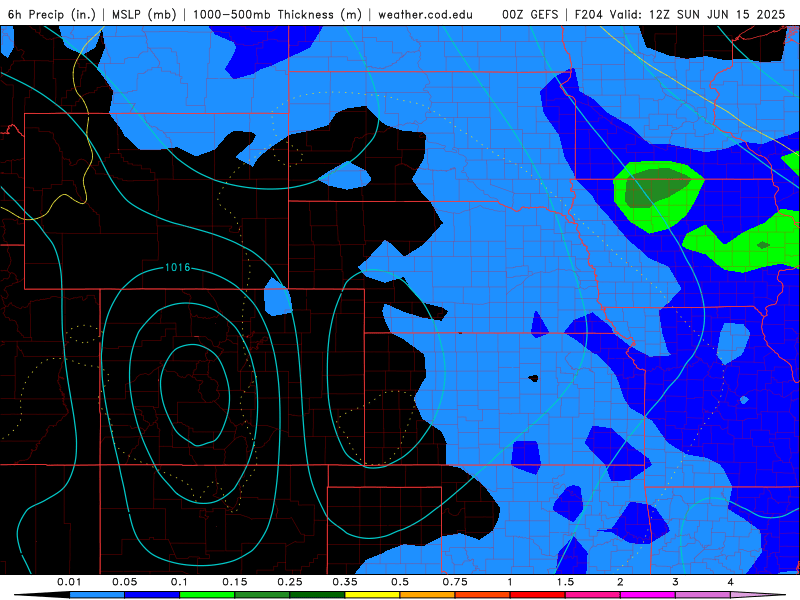Click the orchid purple swatch after label 3
This screenshot has height=600, width=800.
click(703, 595)
